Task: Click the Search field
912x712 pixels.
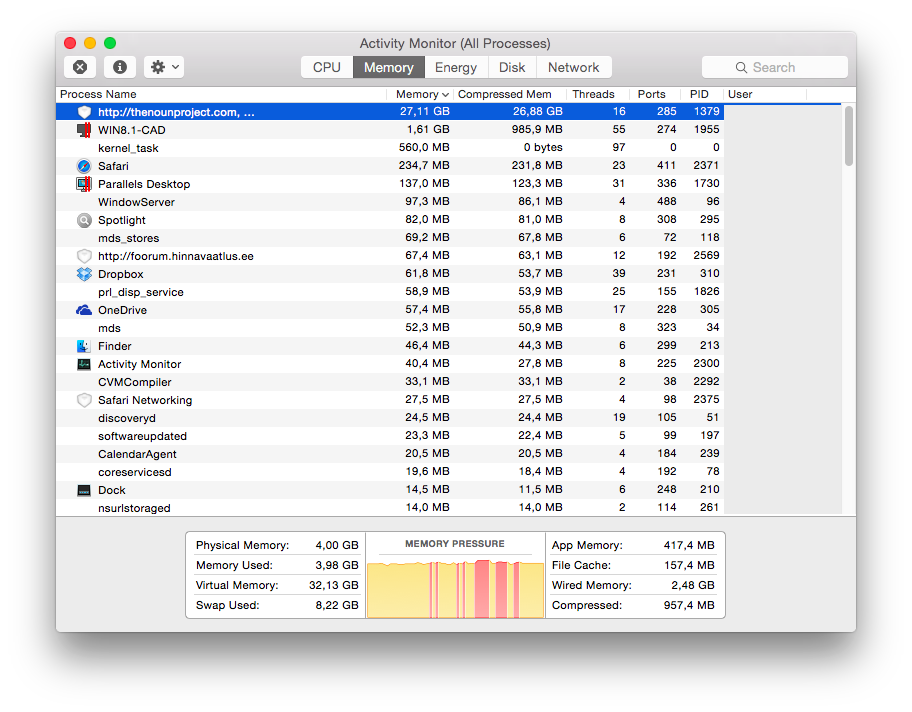Action: 774,67
